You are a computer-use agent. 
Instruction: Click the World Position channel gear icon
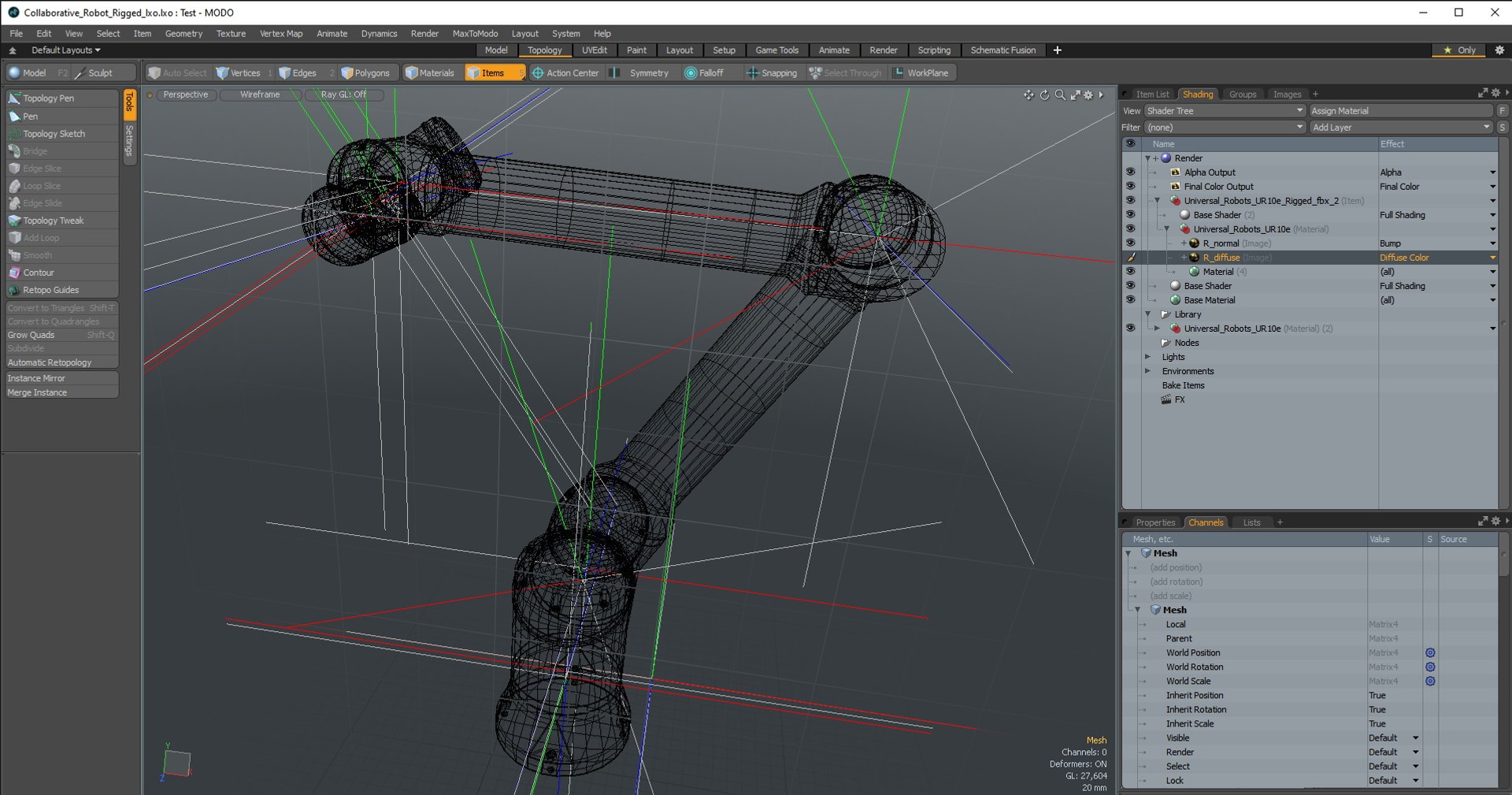pos(1430,653)
